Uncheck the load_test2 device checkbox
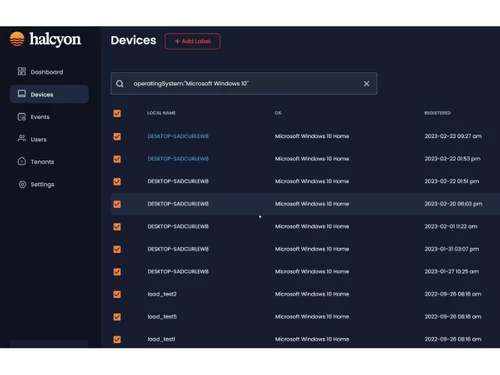 pyautogui.click(x=117, y=294)
